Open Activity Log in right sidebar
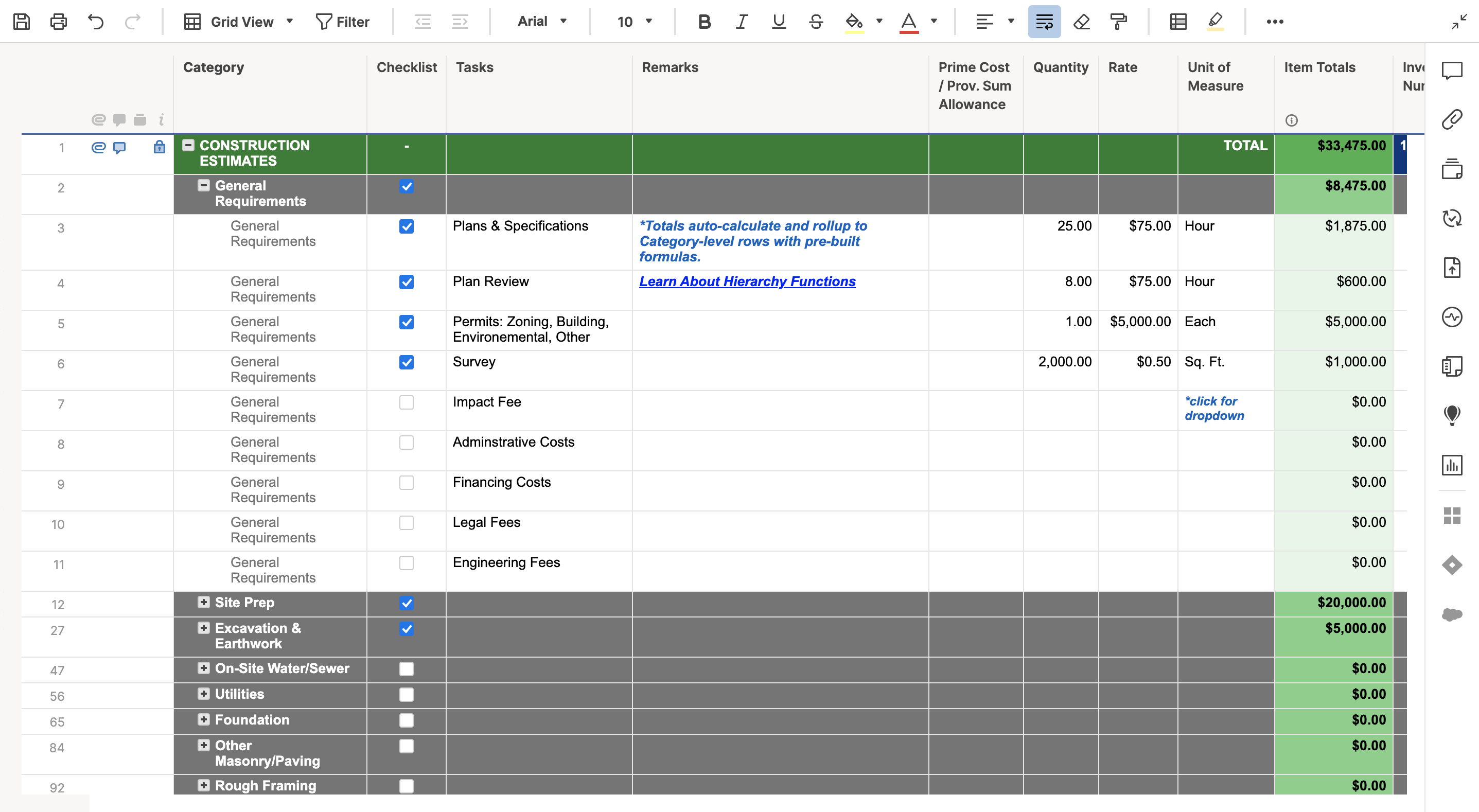1479x812 pixels. (x=1451, y=317)
